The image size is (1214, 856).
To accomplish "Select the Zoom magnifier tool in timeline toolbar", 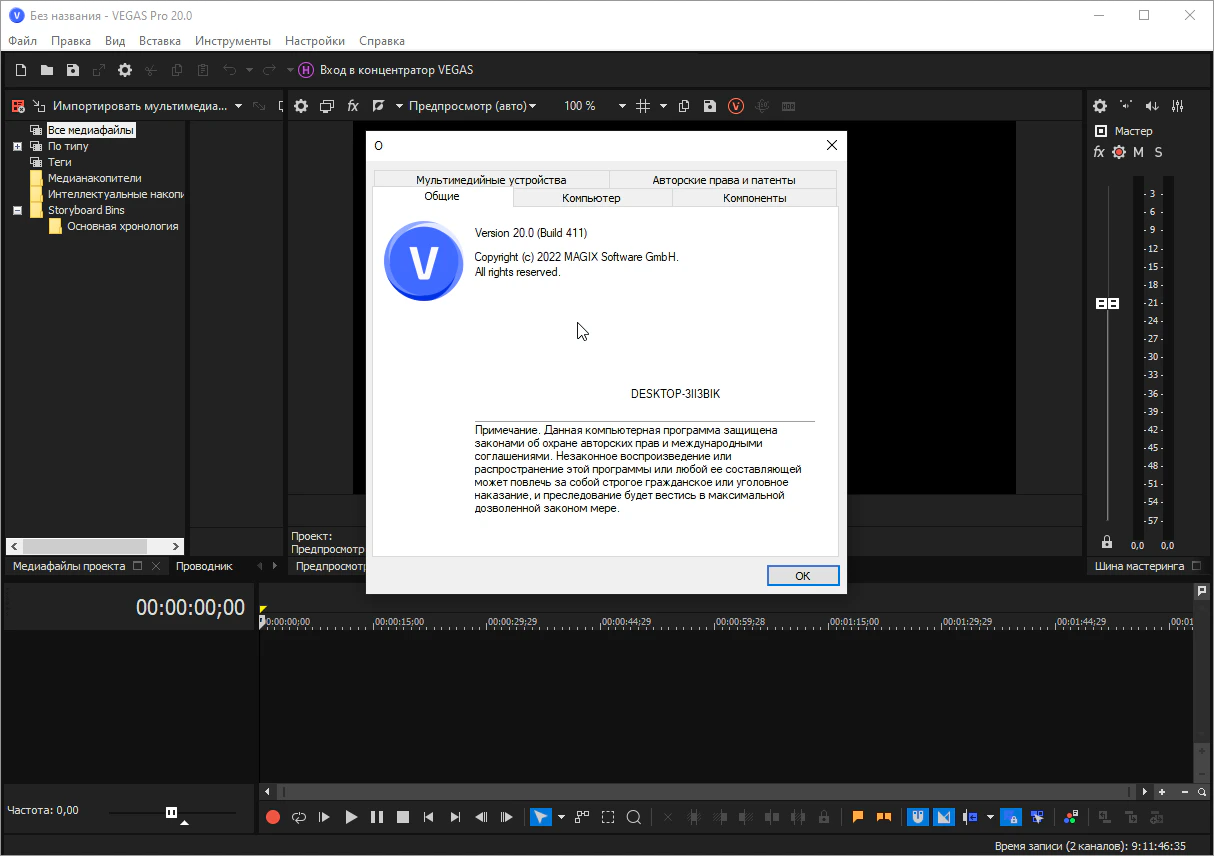I will [x=634, y=817].
